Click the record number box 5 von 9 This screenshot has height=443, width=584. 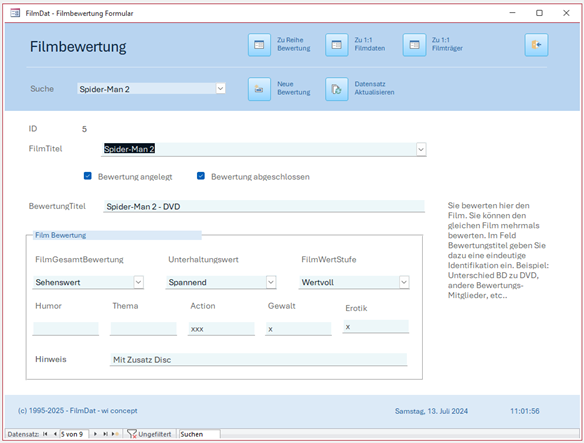(74, 434)
